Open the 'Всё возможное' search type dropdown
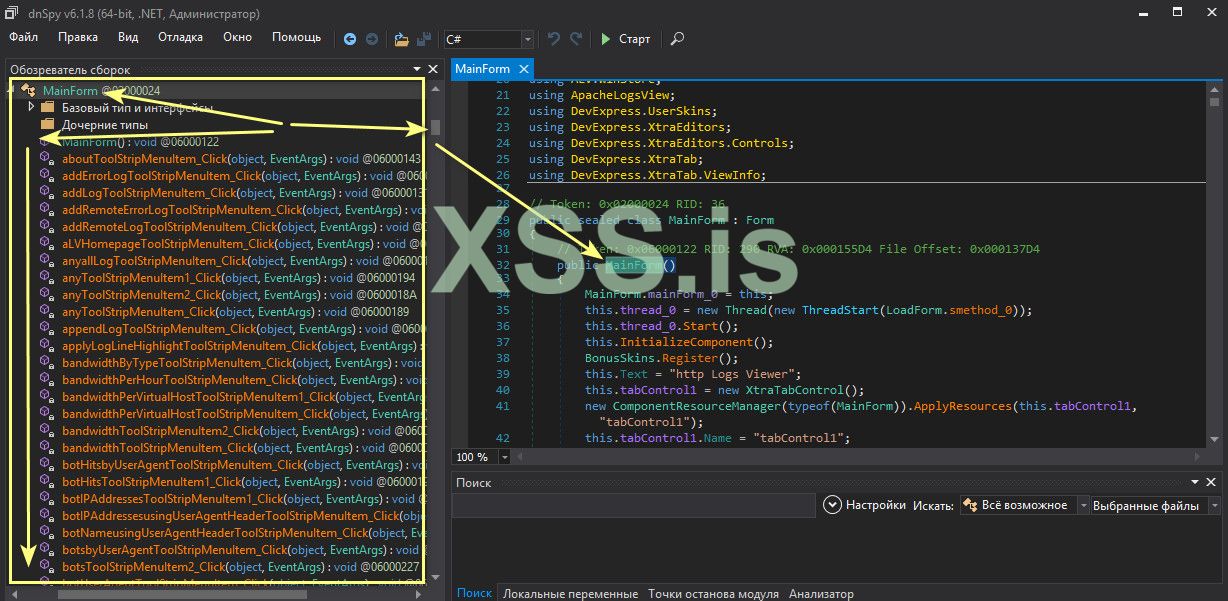Image resolution: width=1228 pixels, height=601 pixels. pyautogui.click(x=1082, y=506)
